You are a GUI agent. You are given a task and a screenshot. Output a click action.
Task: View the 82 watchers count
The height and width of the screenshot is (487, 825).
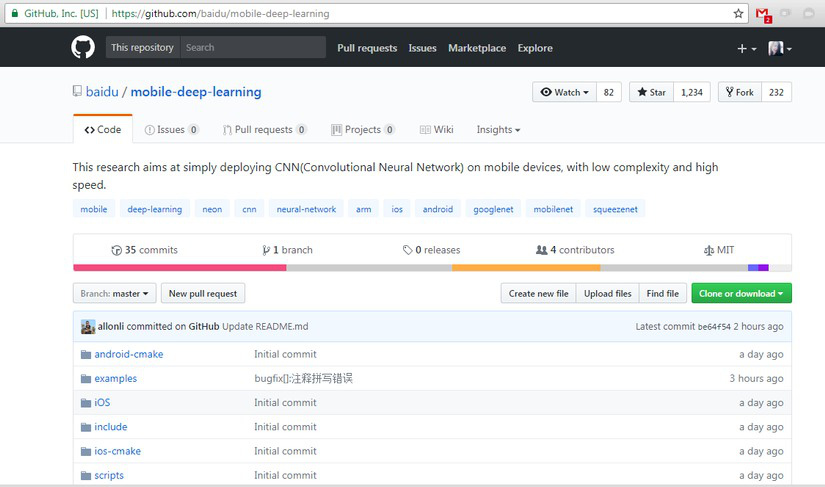609,92
